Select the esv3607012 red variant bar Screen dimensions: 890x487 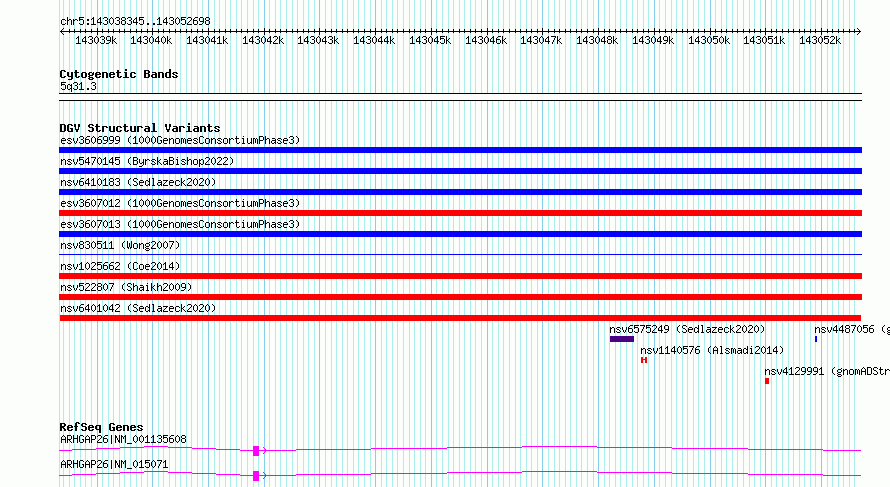coord(460,213)
